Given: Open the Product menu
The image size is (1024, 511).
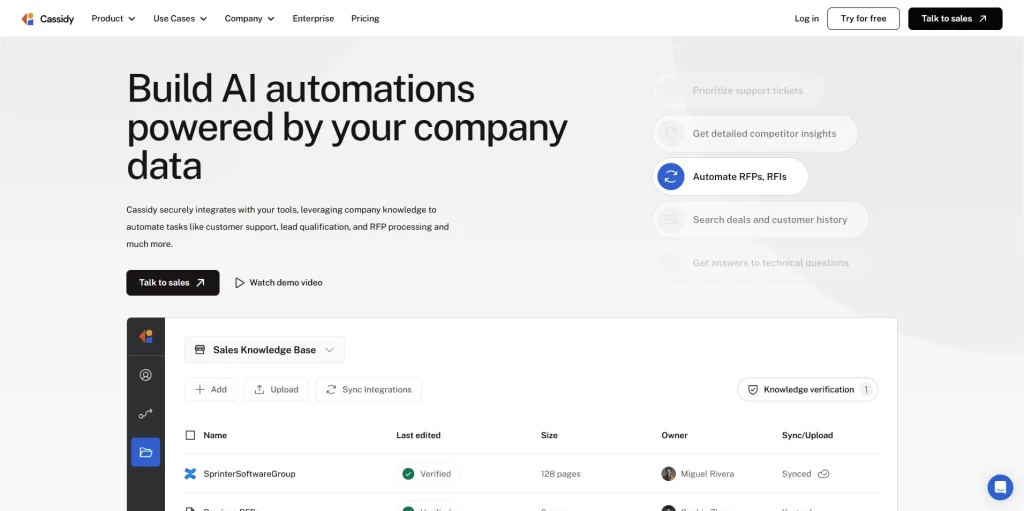Looking at the screenshot, I should (113, 18).
